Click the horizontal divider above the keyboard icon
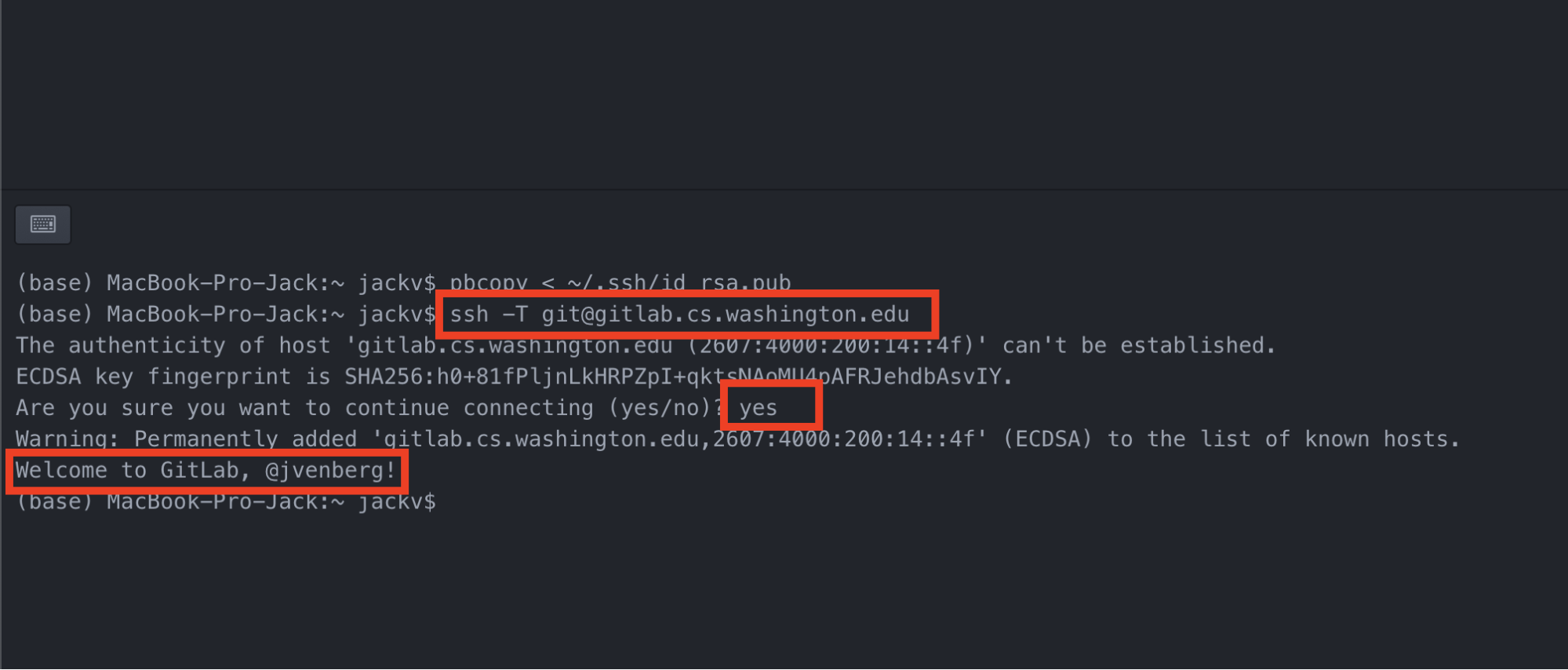The height and width of the screenshot is (670, 1568). tap(784, 189)
